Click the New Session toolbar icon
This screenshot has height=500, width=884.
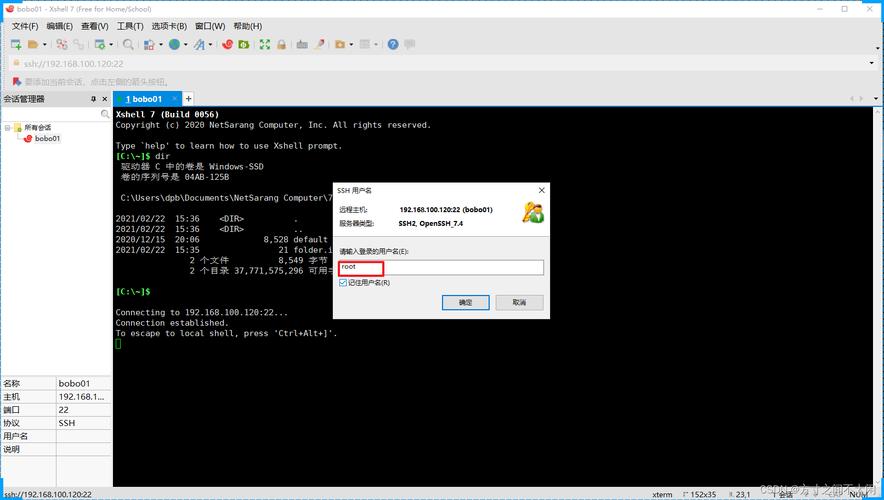16,44
